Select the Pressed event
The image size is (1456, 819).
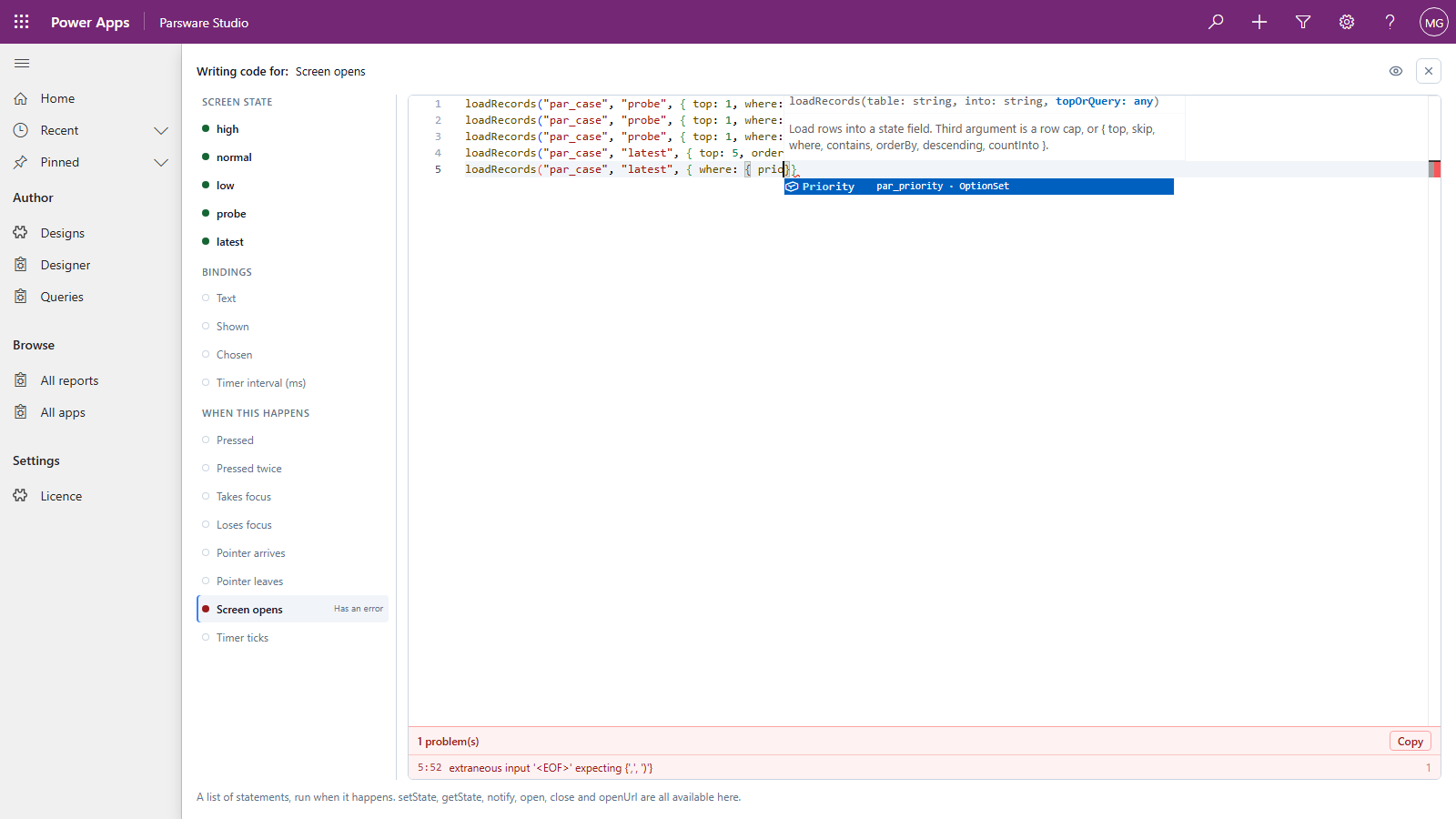pos(292,440)
